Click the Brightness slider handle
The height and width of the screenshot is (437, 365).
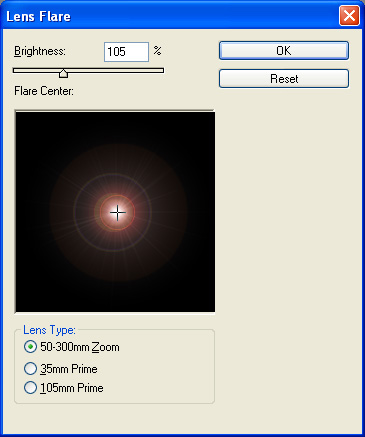click(63, 73)
